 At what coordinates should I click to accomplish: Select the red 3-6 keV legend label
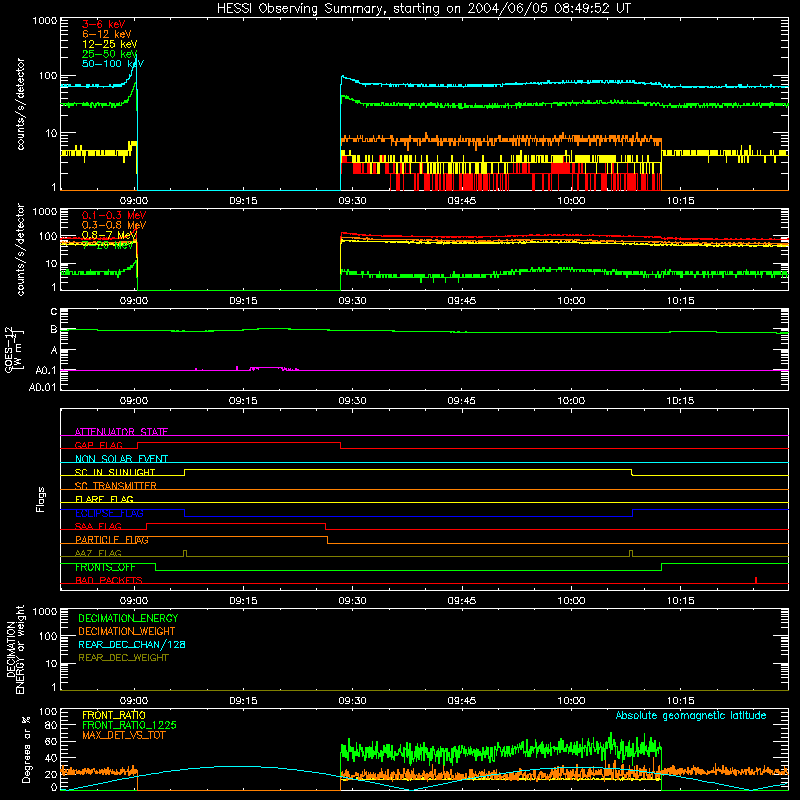click(104, 24)
